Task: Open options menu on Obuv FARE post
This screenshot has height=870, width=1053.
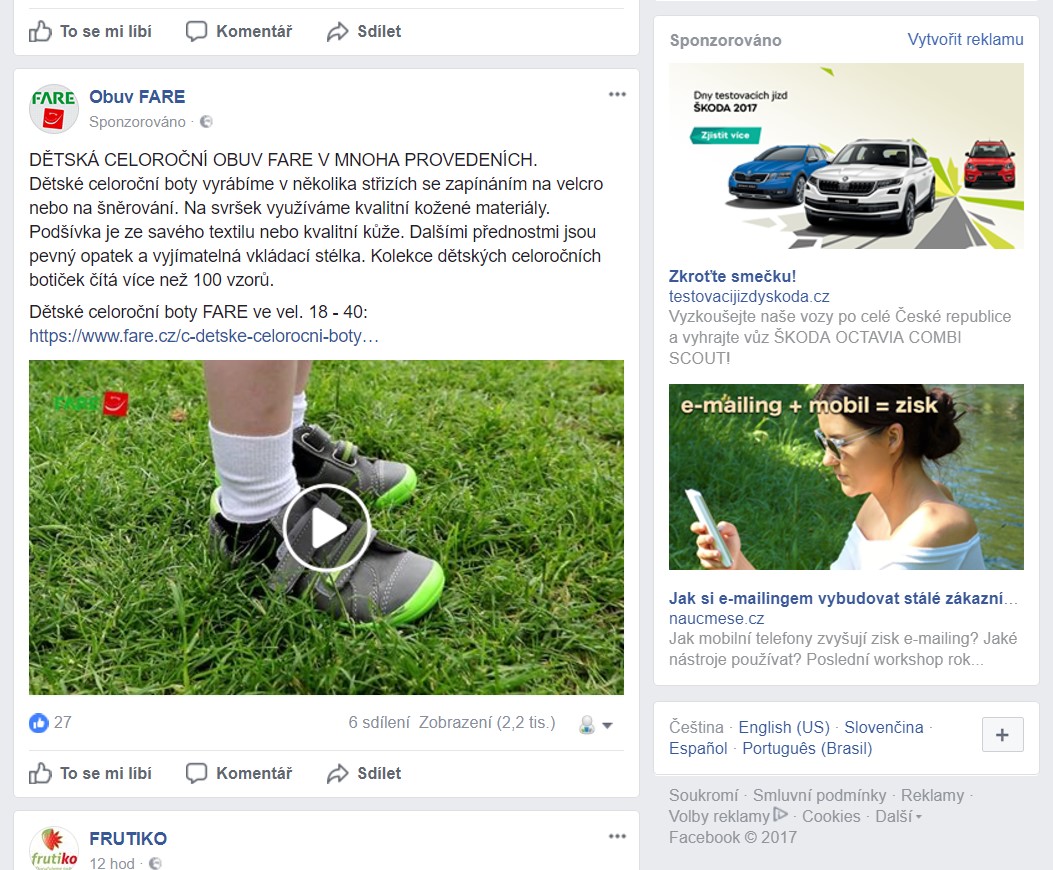Action: (x=617, y=95)
